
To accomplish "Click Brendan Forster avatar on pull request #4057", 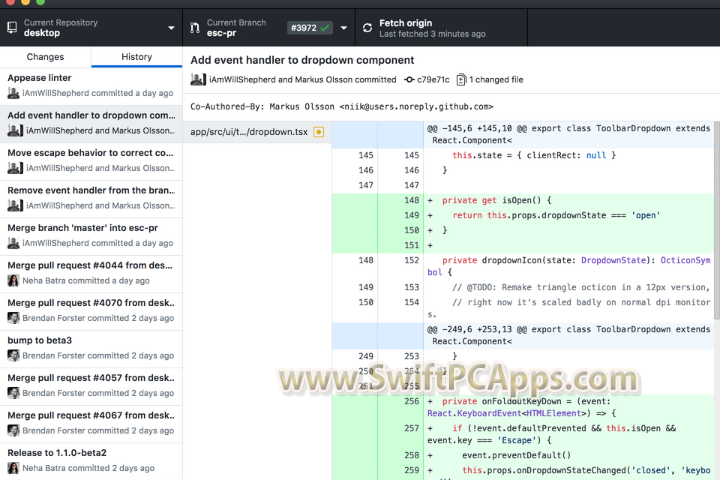I will (x=13, y=393).
